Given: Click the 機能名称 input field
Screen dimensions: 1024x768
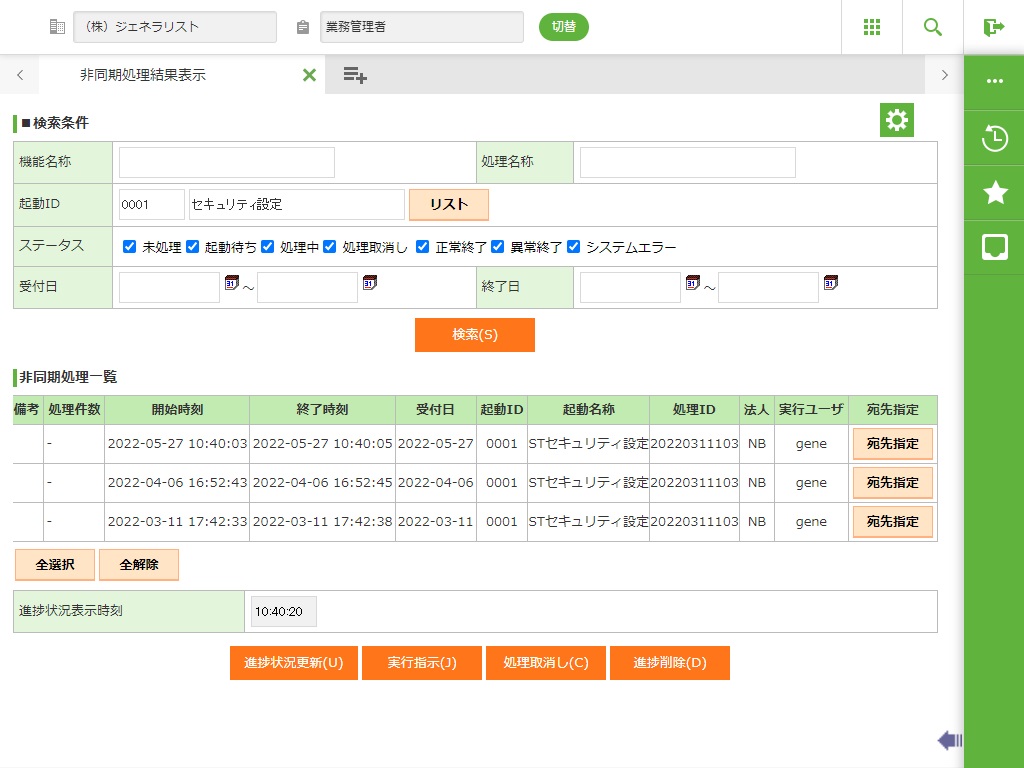Looking at the screenshot, I should pyautogui.click(x=227, y=162).
